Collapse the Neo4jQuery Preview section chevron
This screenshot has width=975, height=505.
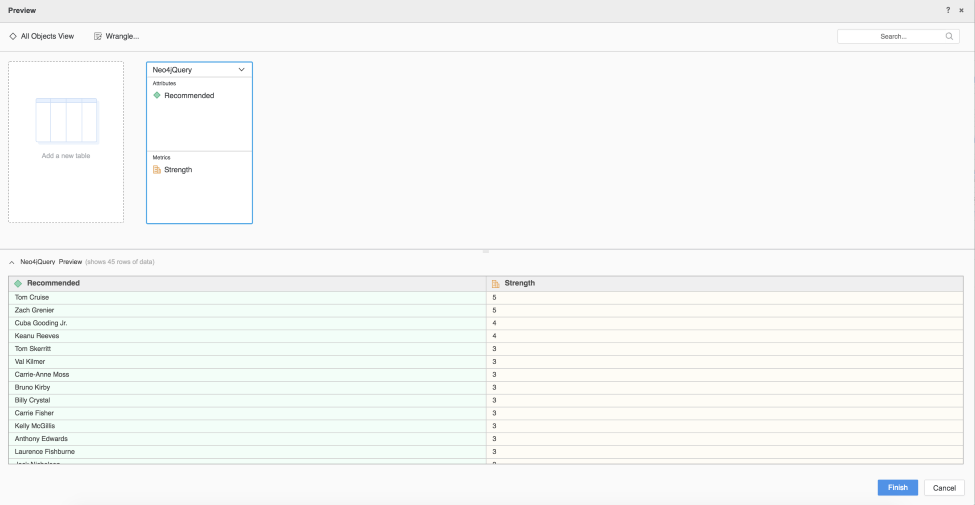click(12, 262)
